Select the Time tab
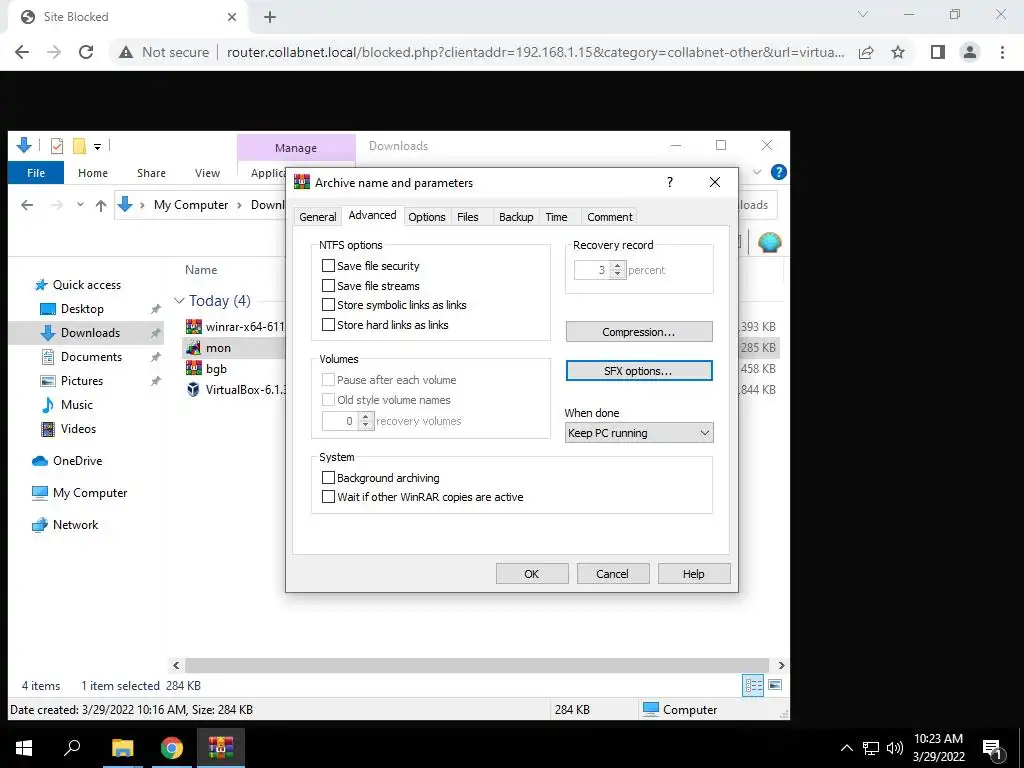The height and width of the screenshot is (768, 1024). point(556,217)
